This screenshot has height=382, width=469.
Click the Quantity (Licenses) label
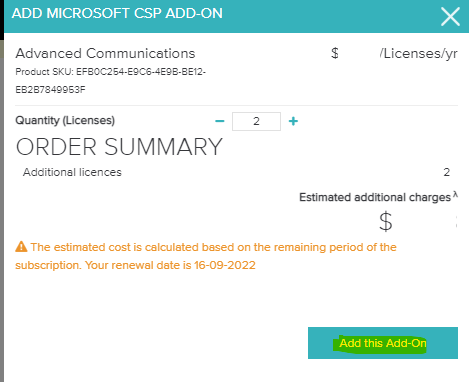pos(65,120)
